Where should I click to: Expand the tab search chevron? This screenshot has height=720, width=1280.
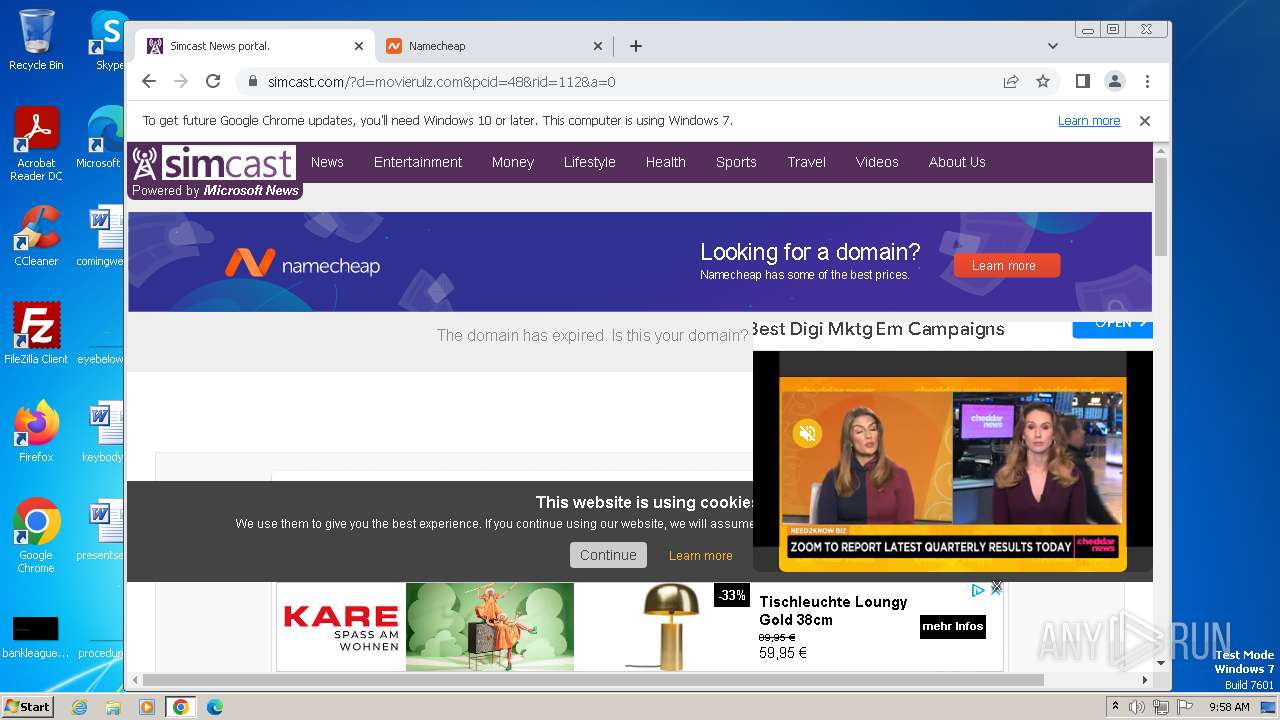[1052, 46]
